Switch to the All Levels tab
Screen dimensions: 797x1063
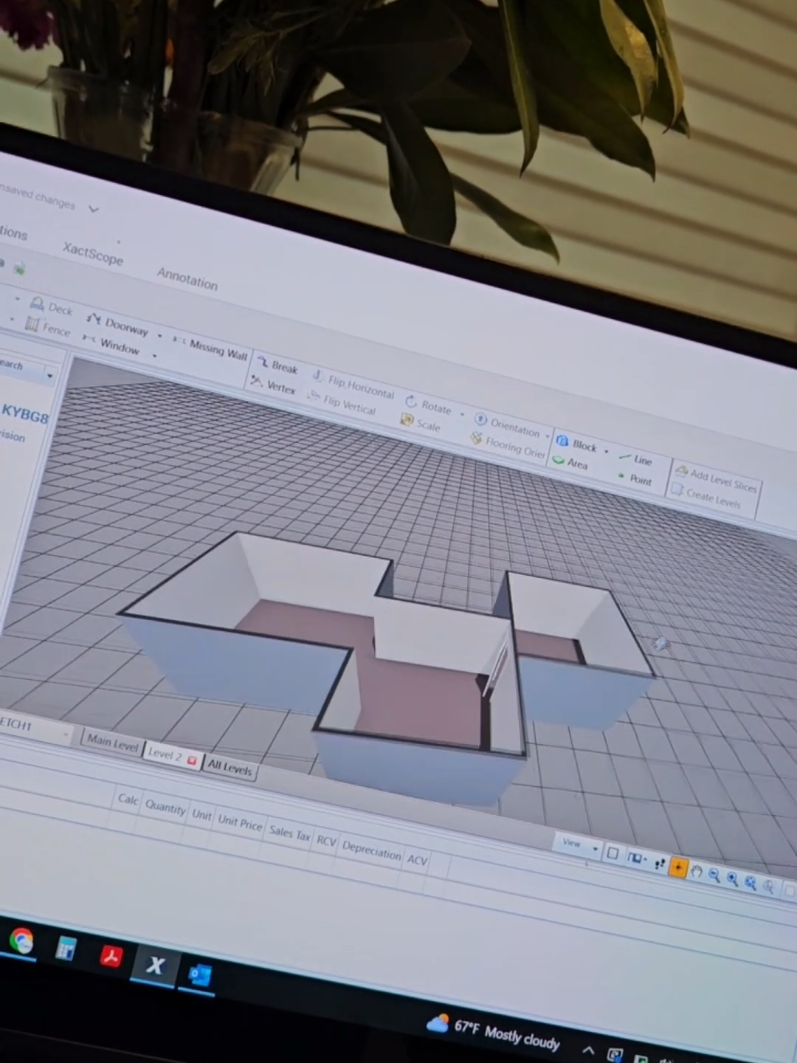[230, 767]
